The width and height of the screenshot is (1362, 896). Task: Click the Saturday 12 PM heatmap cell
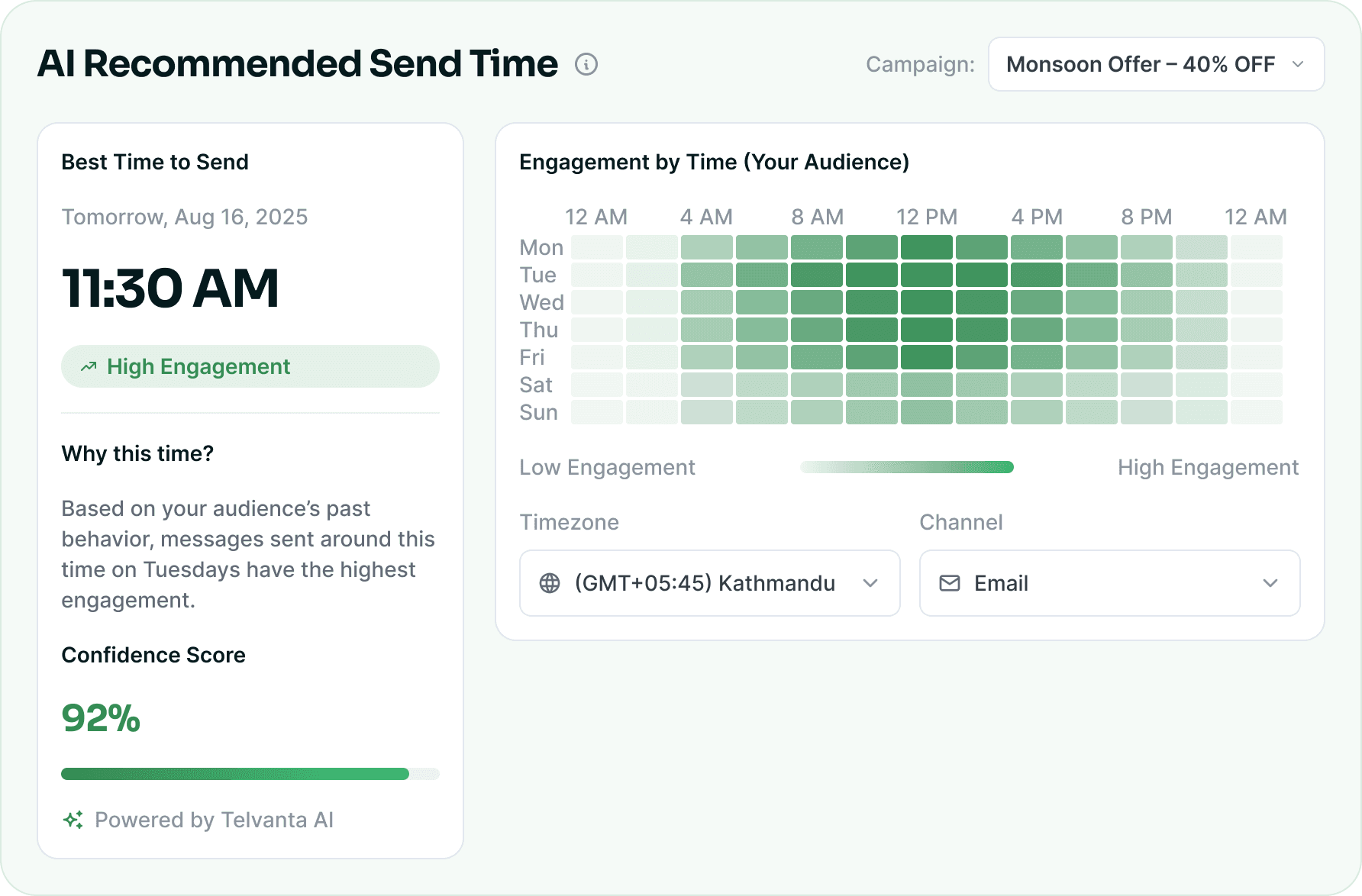coord(927,385)
